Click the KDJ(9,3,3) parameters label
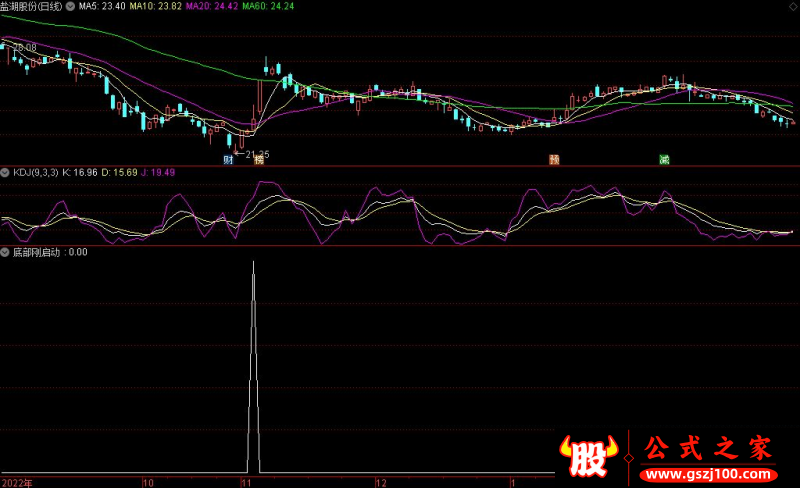Image resolution: width=800 pixels, height=488 pixels. [x=35, y=172]
